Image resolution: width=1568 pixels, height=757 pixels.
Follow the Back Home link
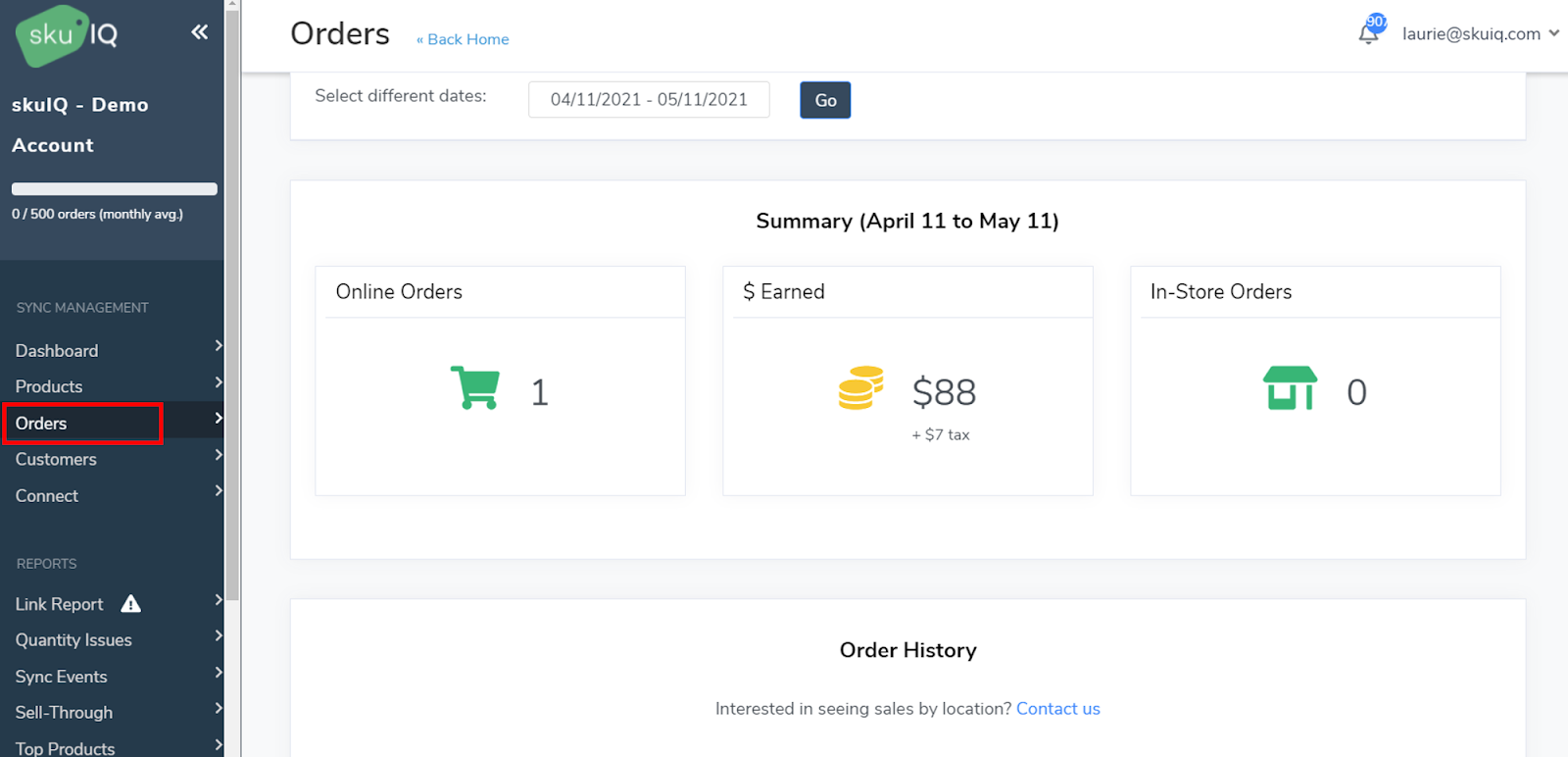[463, 39]
